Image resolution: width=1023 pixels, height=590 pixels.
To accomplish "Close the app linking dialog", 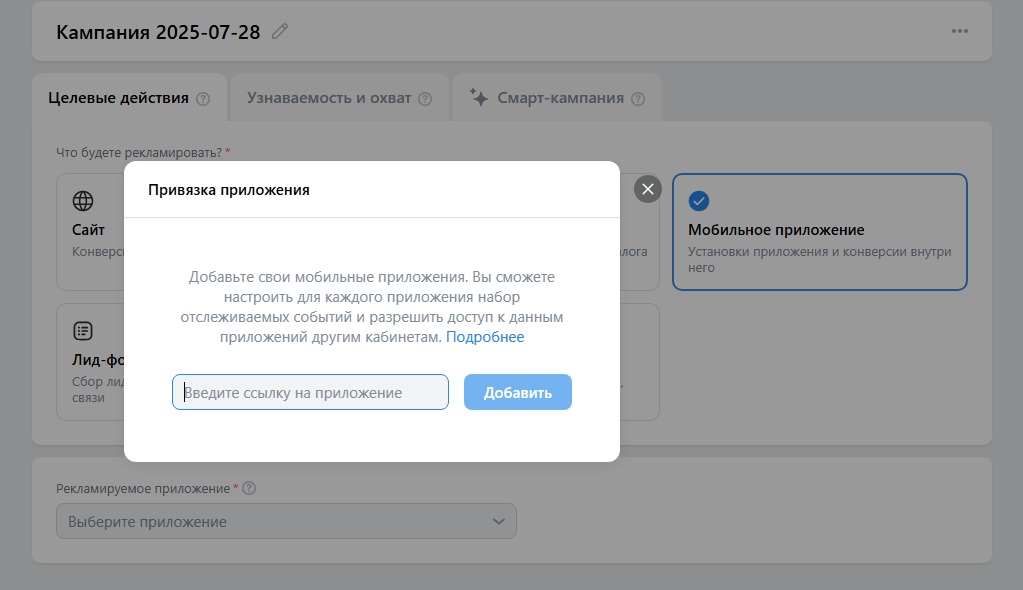I will [x=648, y=189].
